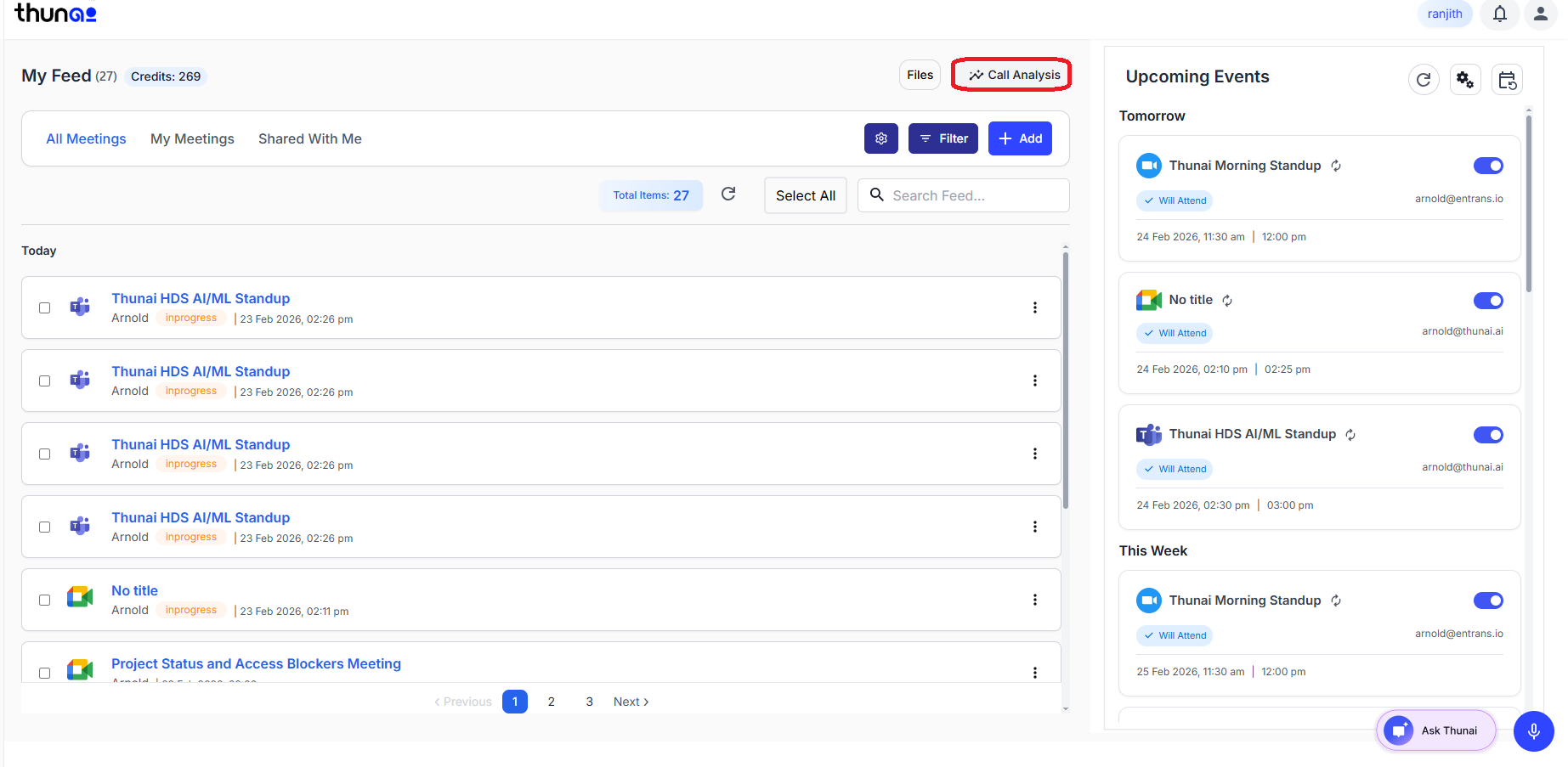Click the Add button
This screenshot has width=1568, height=767.
[x=1020, y=138]
